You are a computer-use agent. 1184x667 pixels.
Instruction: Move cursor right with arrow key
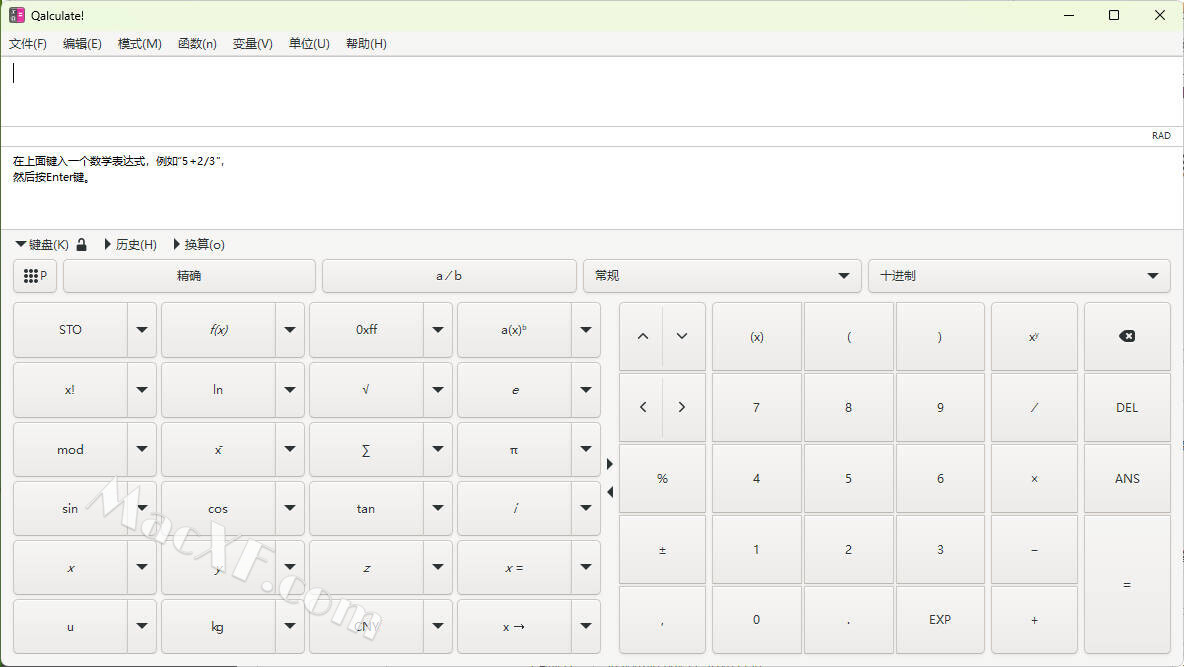[x=682, y=407]
